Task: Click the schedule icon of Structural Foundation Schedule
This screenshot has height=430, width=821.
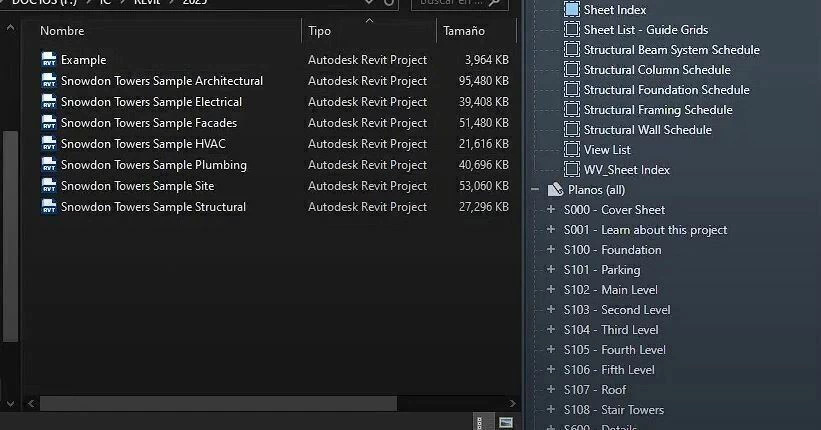Action: tap(572, 89)
